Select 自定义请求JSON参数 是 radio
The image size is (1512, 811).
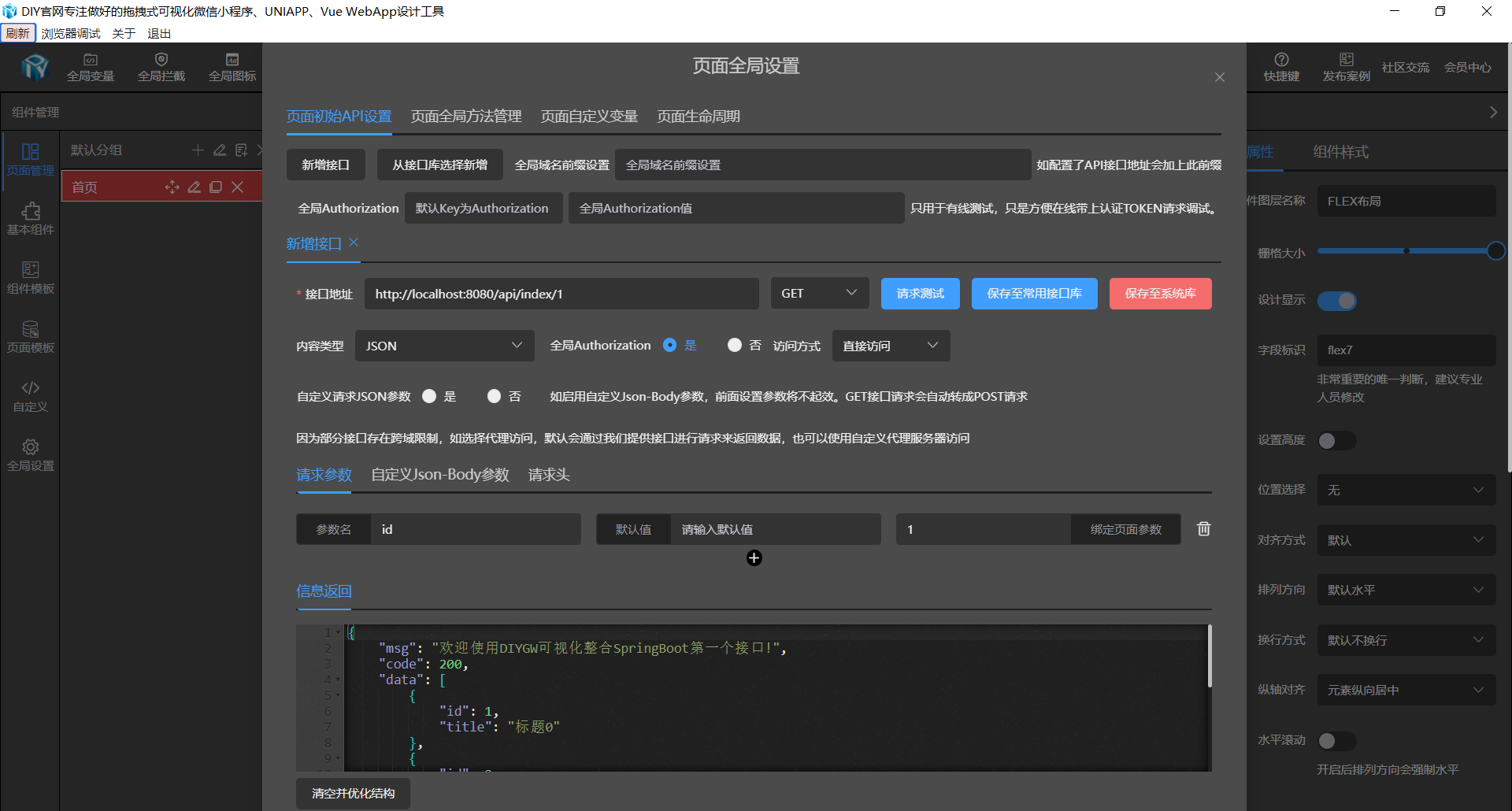(x=429, y=396)
